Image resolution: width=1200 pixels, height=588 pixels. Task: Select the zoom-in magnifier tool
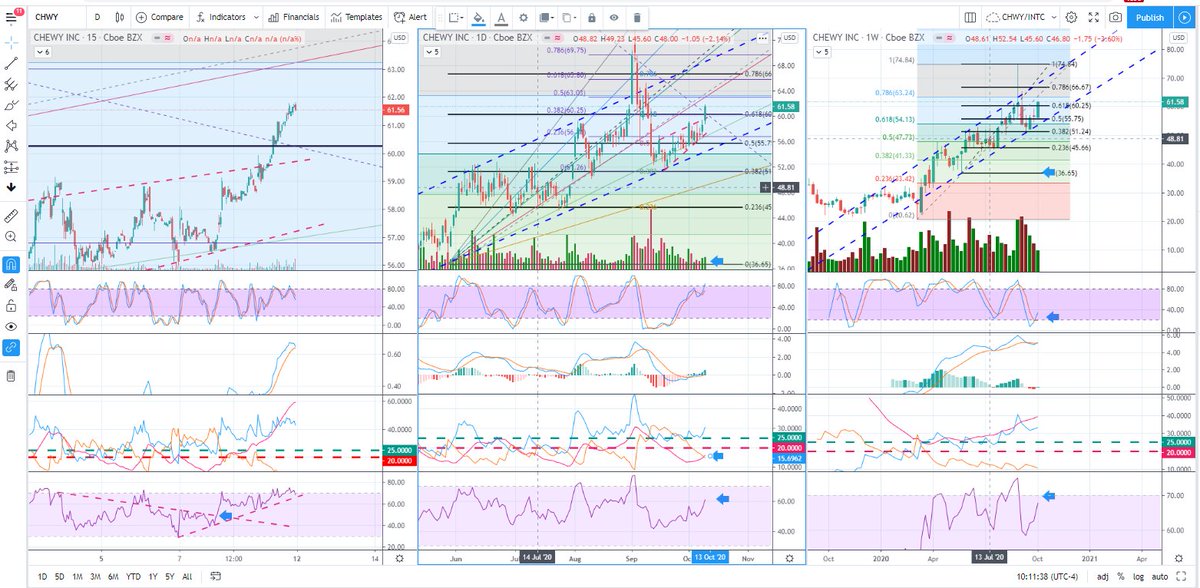[11, 236]
